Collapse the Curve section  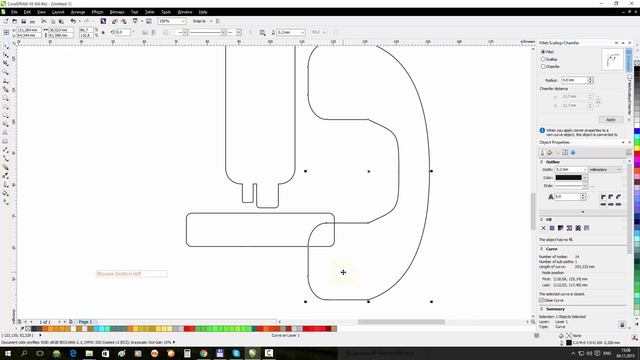tap(542, 249)
